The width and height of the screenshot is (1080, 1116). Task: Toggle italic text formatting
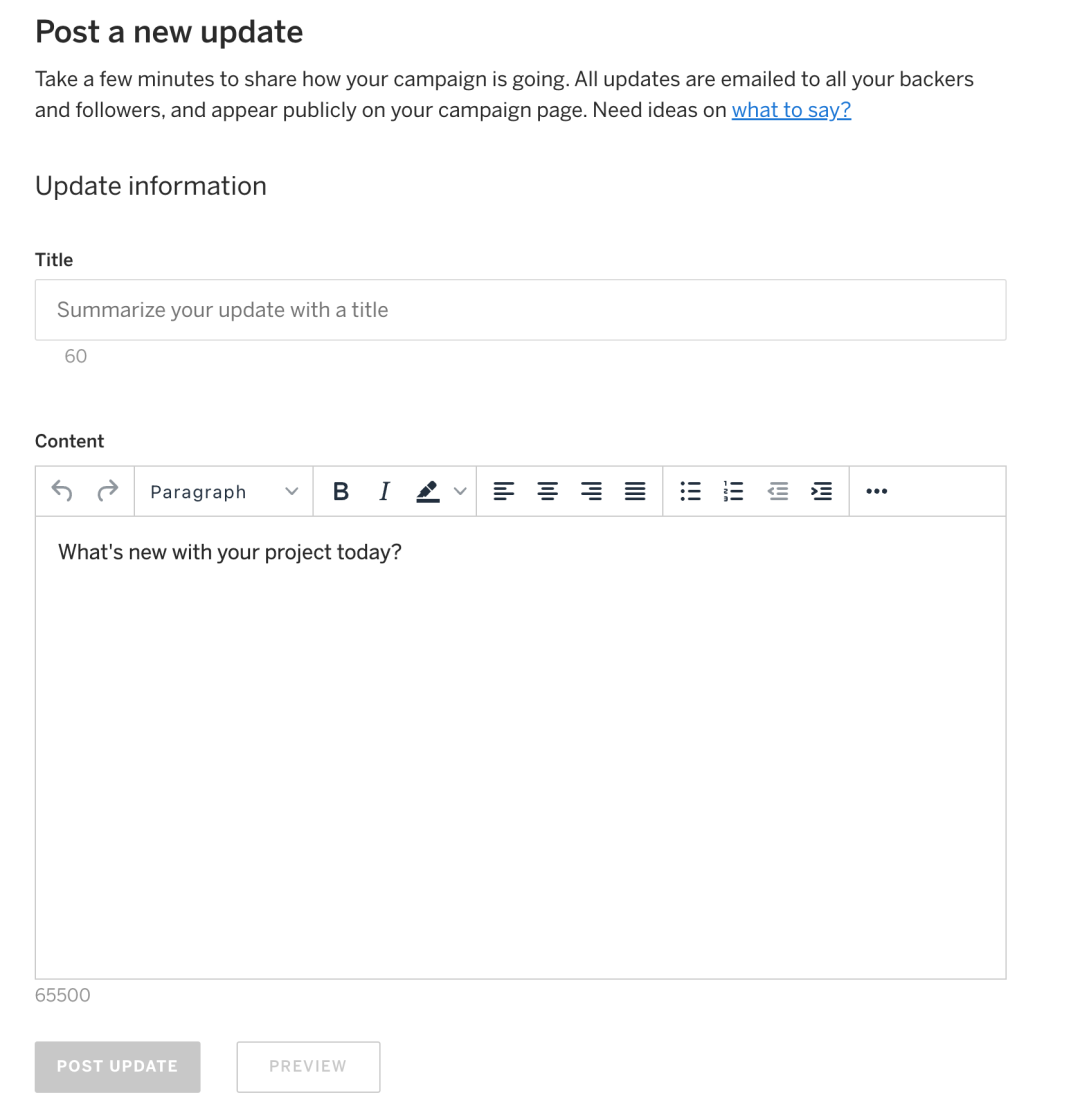pyautogui.click(x=384, y=491)
